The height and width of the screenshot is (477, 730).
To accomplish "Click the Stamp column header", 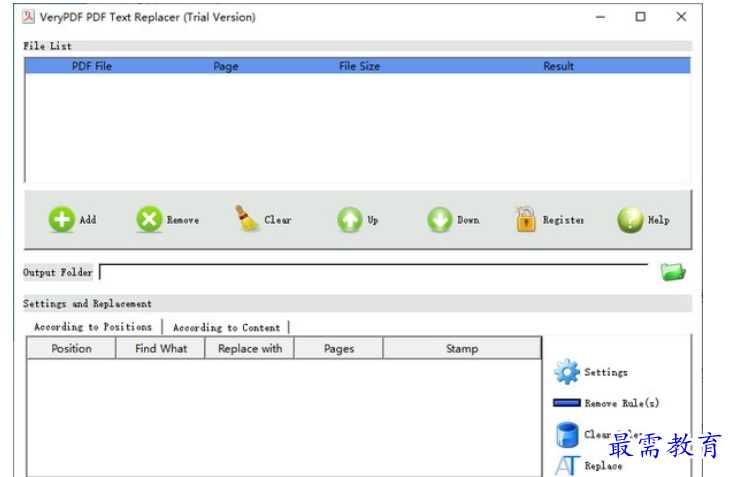I will (462, 349).
